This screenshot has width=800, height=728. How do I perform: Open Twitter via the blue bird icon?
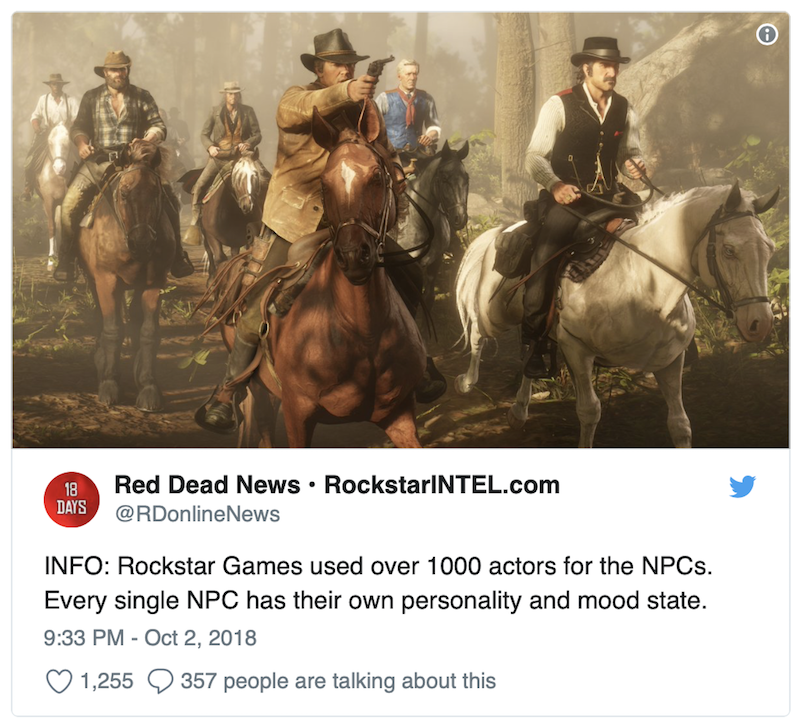pyautogui.click(x=742, y=486)
